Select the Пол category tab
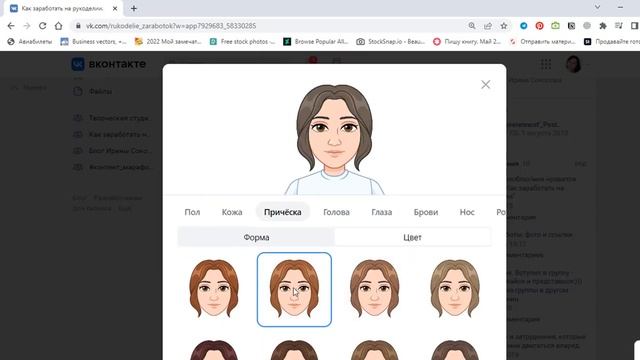The image size is (640, 360). click(192, 212)
